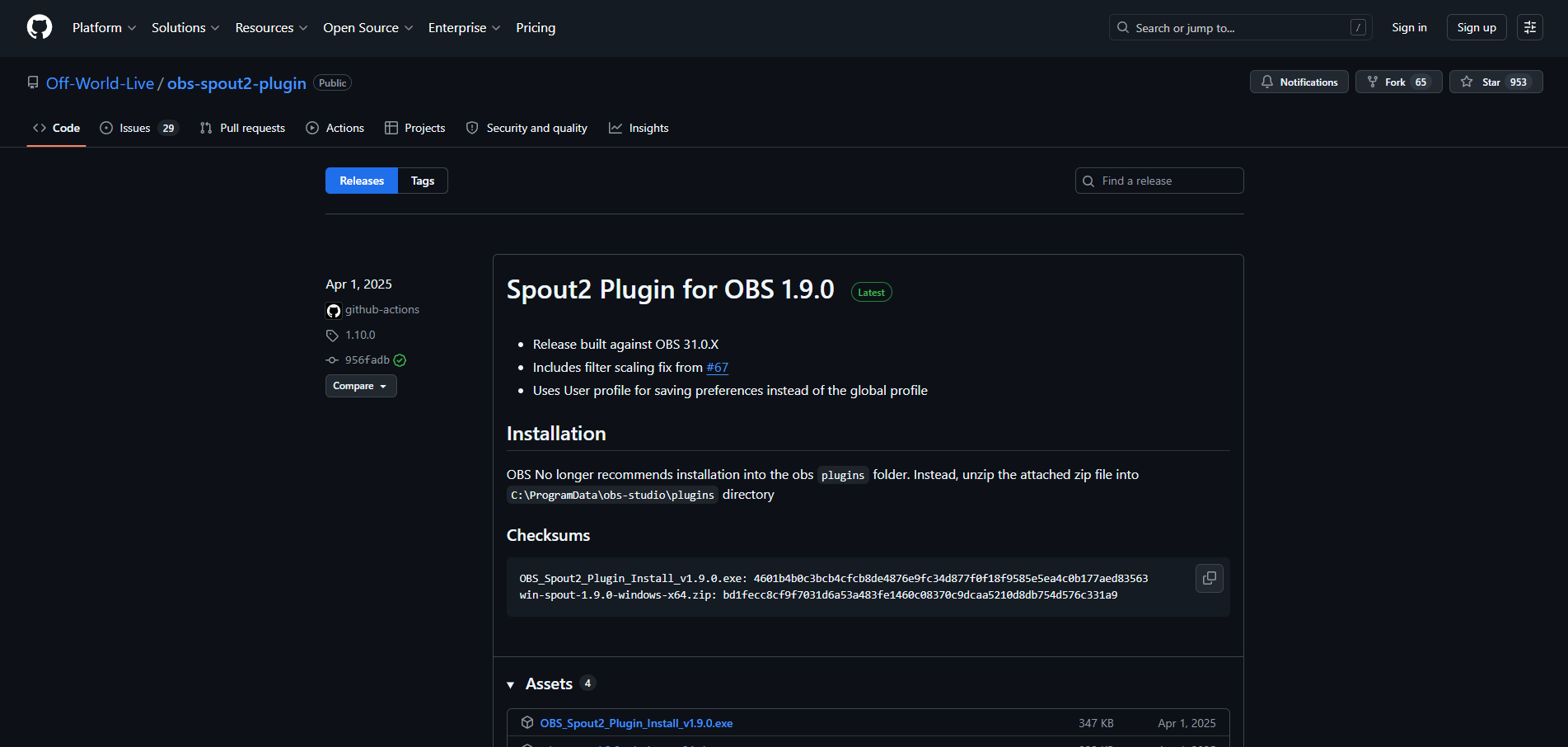Open the appearance settings icon beside Sign up
1568x747 pixels.
click(1529, 27)
